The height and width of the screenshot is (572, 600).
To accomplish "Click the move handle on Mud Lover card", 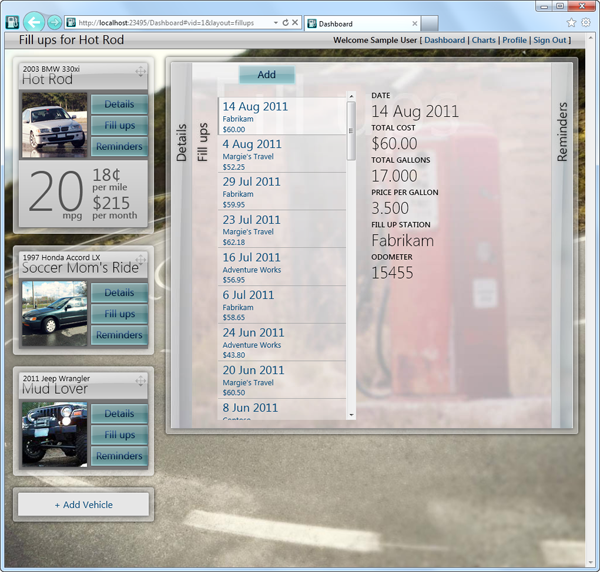I will [140, 380].
